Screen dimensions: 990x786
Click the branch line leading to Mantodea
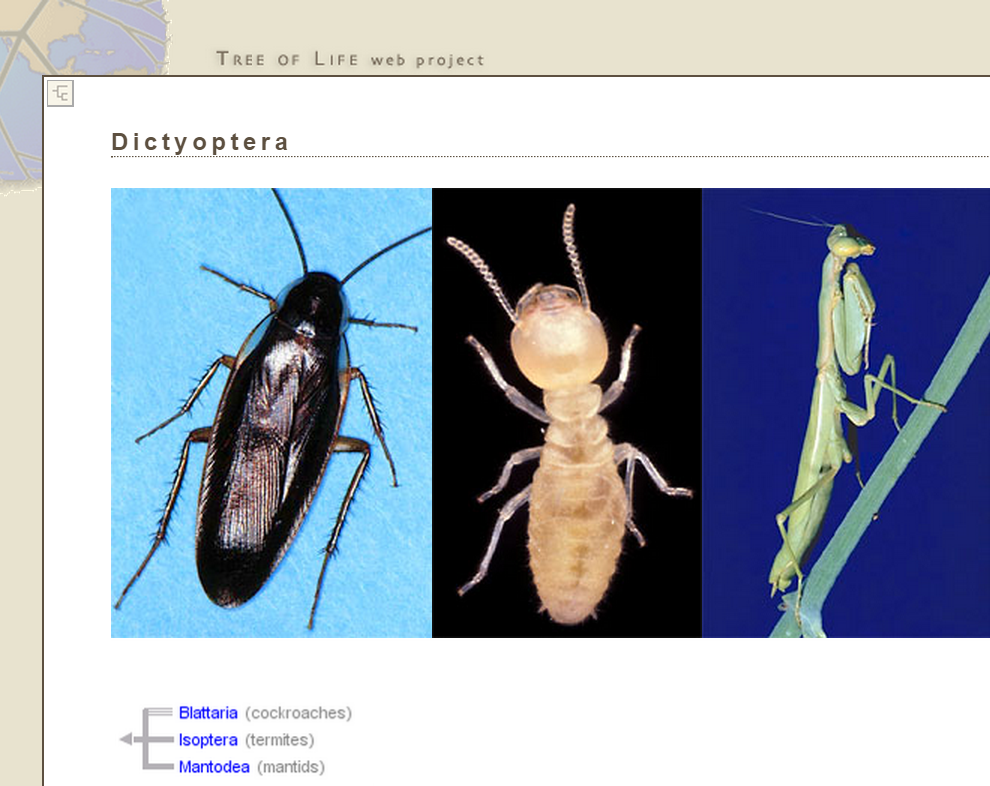(162, 767)
